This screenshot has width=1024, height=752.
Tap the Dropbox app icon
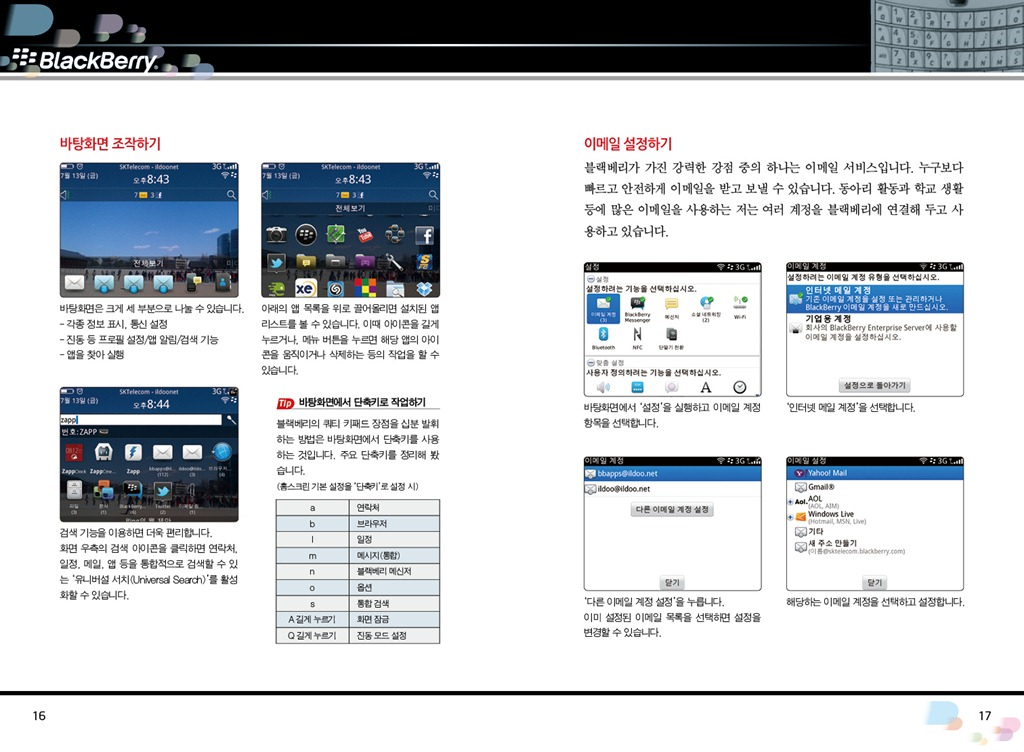click(424, 289)
